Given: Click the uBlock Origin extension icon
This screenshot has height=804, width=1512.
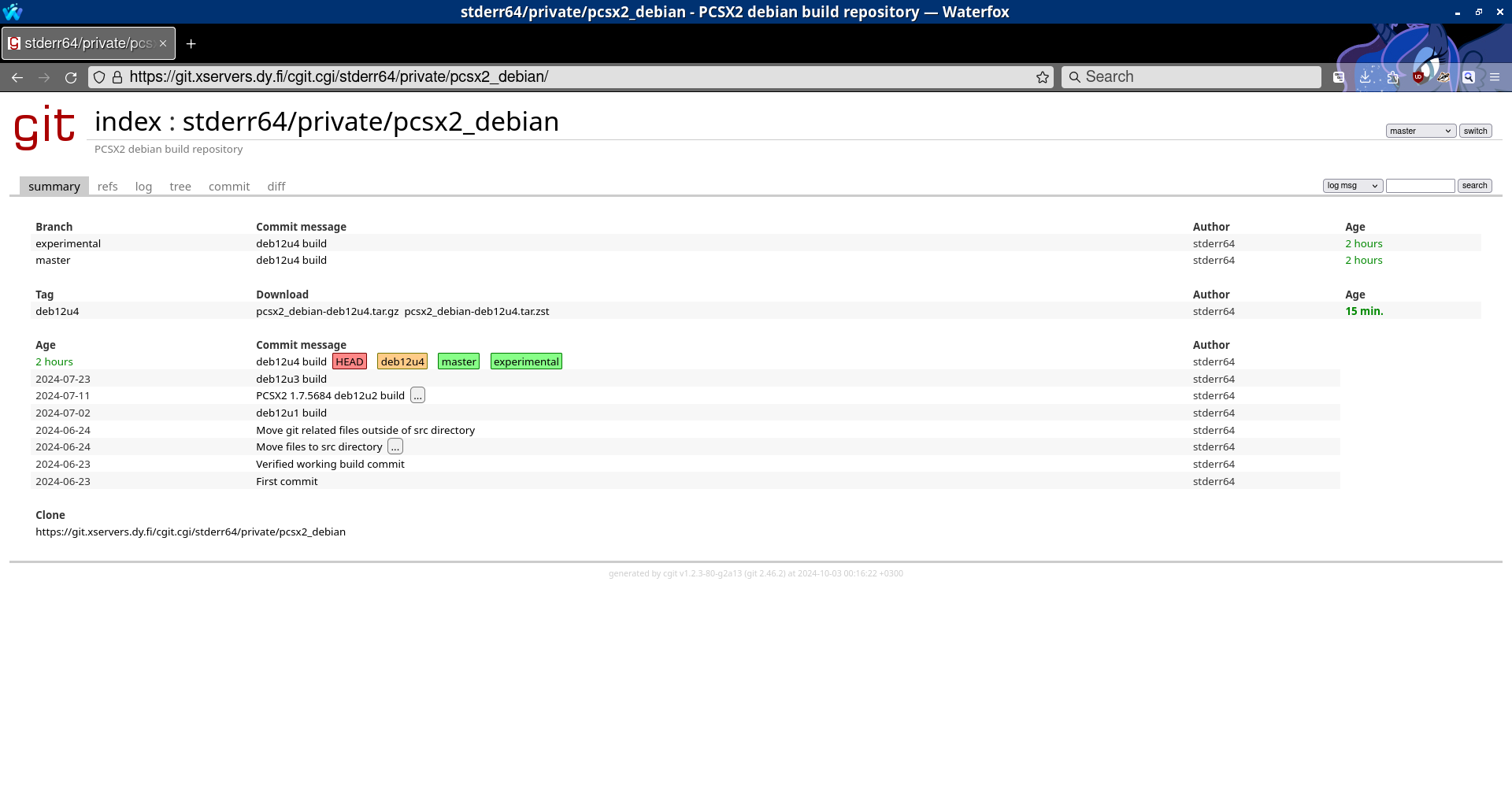Looking at the screenshot, I should point(1418,77).
